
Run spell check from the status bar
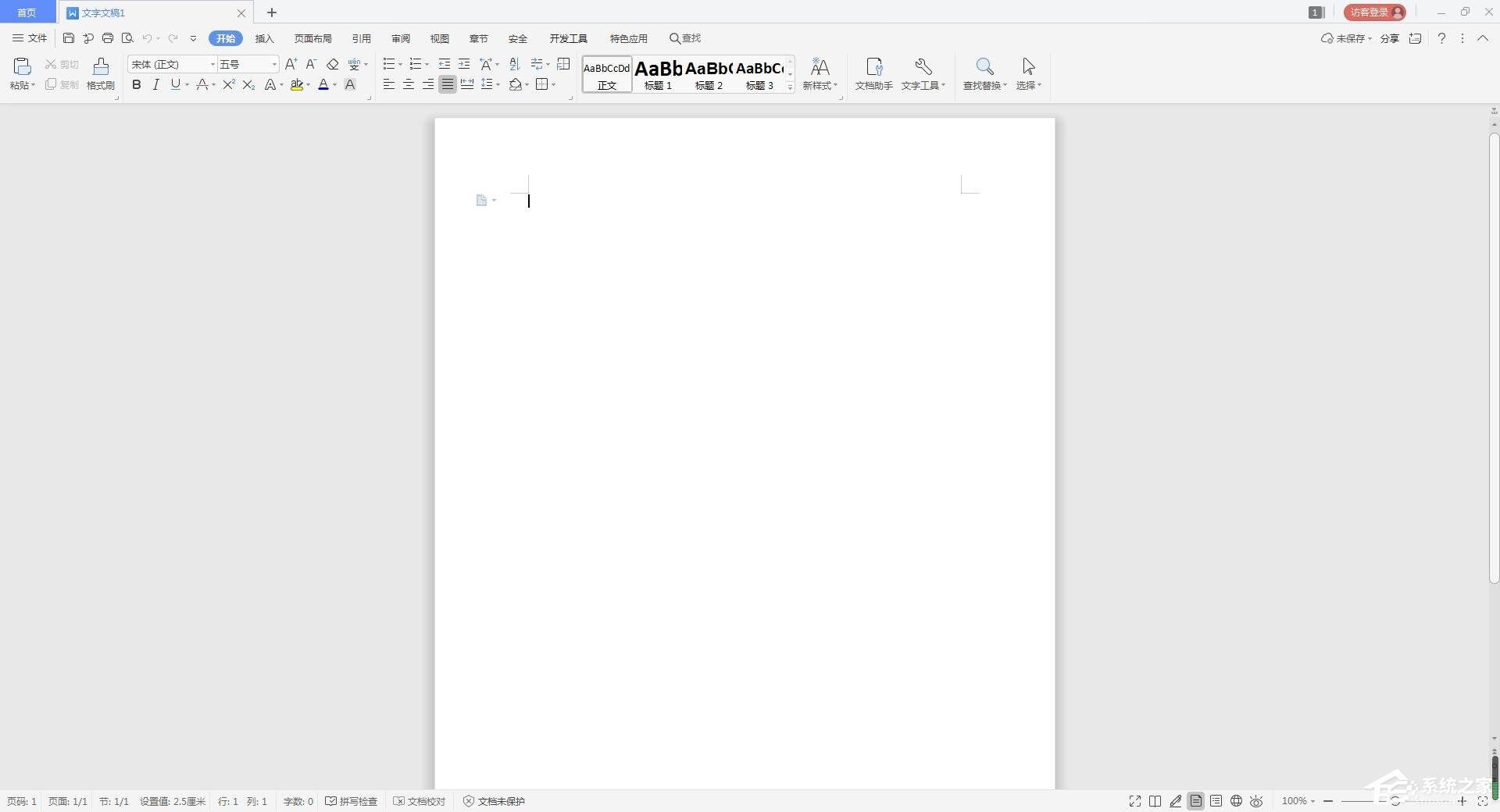(x=351, y=801)
